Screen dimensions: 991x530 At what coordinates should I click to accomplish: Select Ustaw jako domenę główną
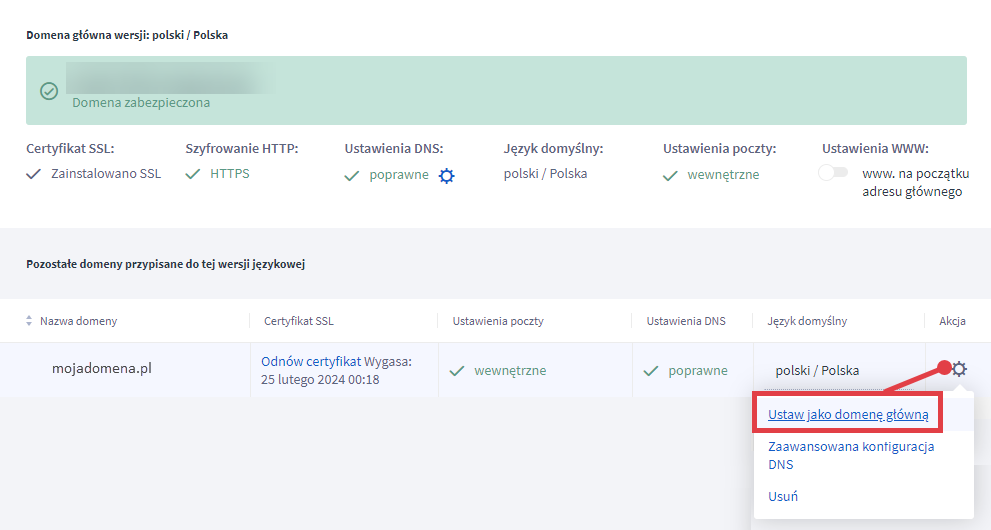tap(848, 414)
